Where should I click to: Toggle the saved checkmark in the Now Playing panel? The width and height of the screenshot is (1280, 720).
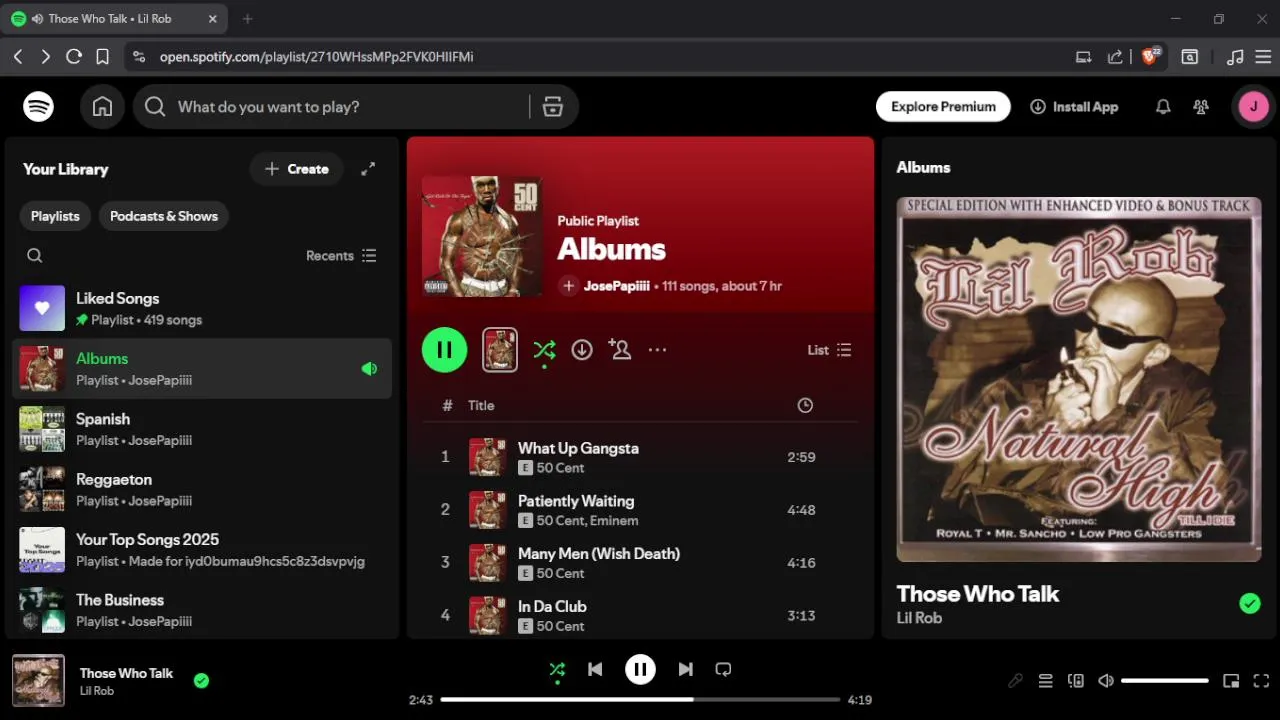tap(1250, 603)
